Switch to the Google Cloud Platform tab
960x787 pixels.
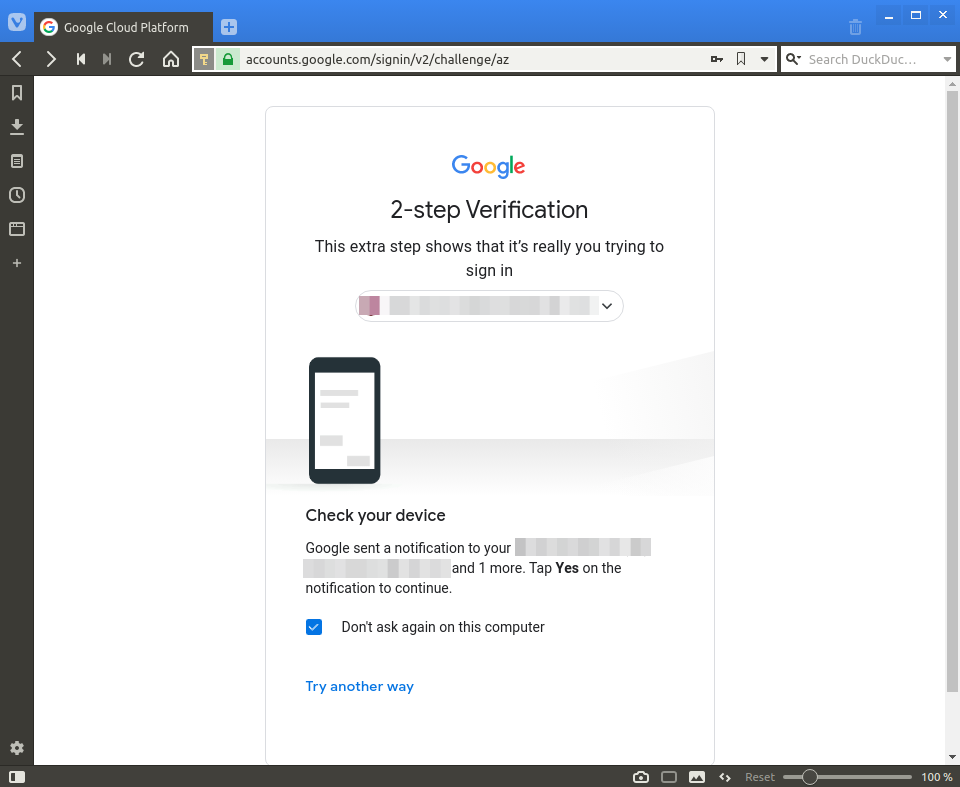(x=123, y=27)
